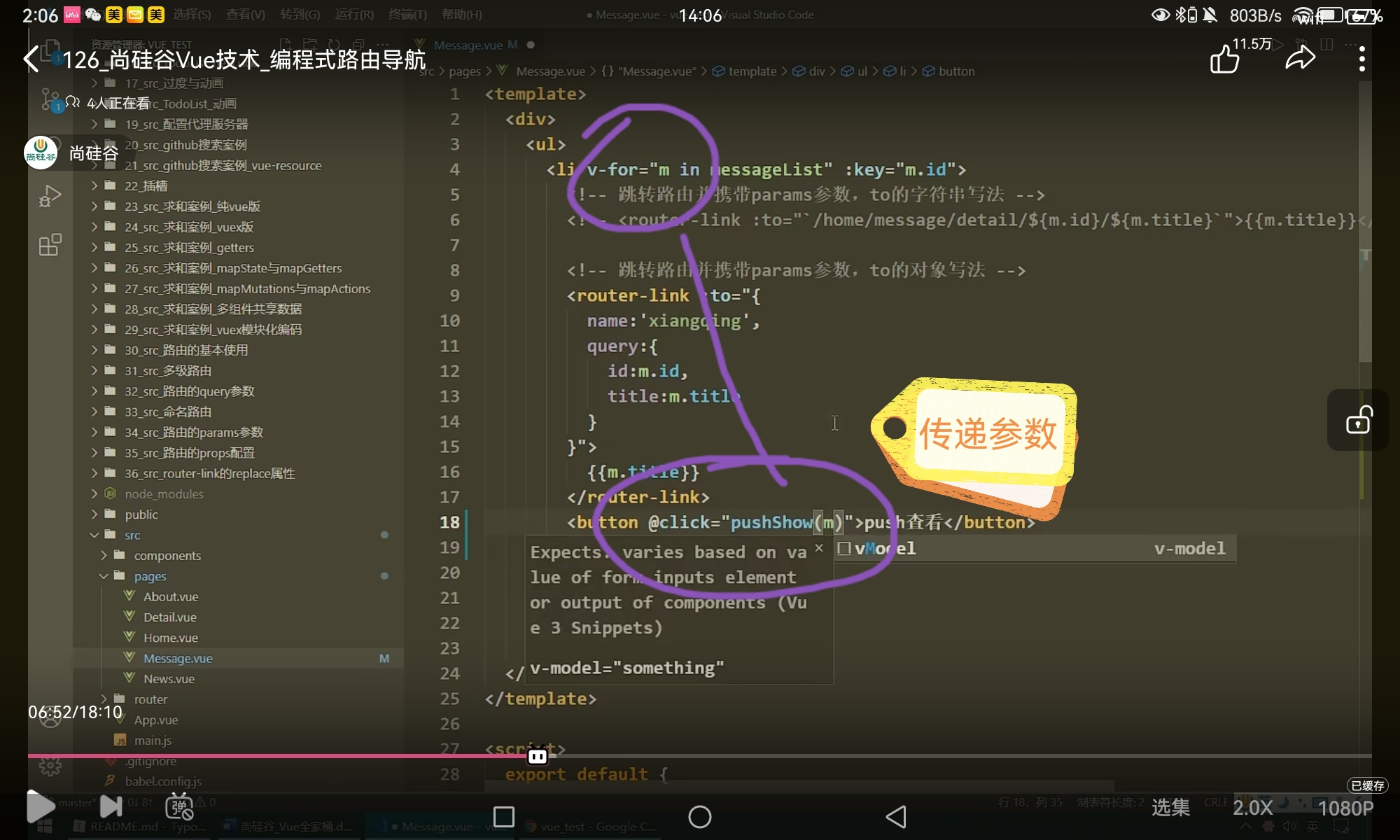Change the 2.0X playback speed

(1252, 808)
